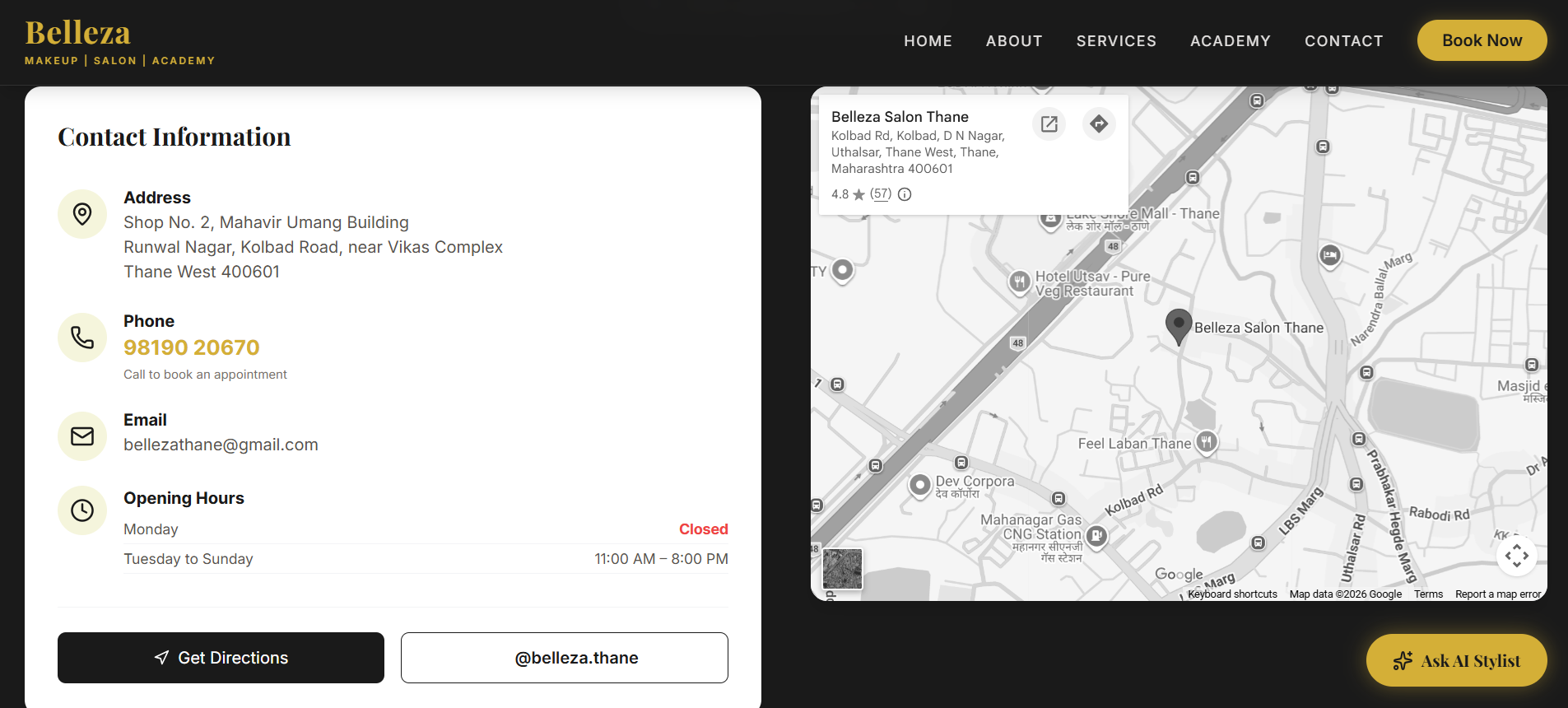Click the address location pin icon
1568x708 pixels.
(x=82, y=214)
